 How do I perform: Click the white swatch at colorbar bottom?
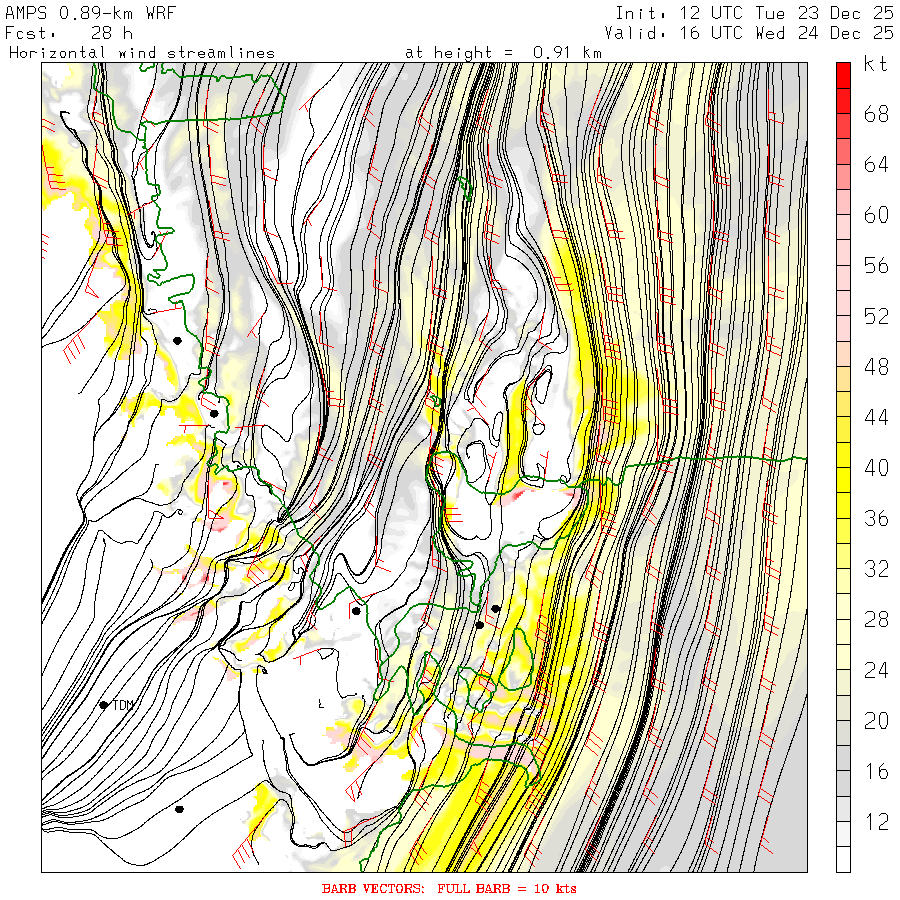[x=843, y=859]
